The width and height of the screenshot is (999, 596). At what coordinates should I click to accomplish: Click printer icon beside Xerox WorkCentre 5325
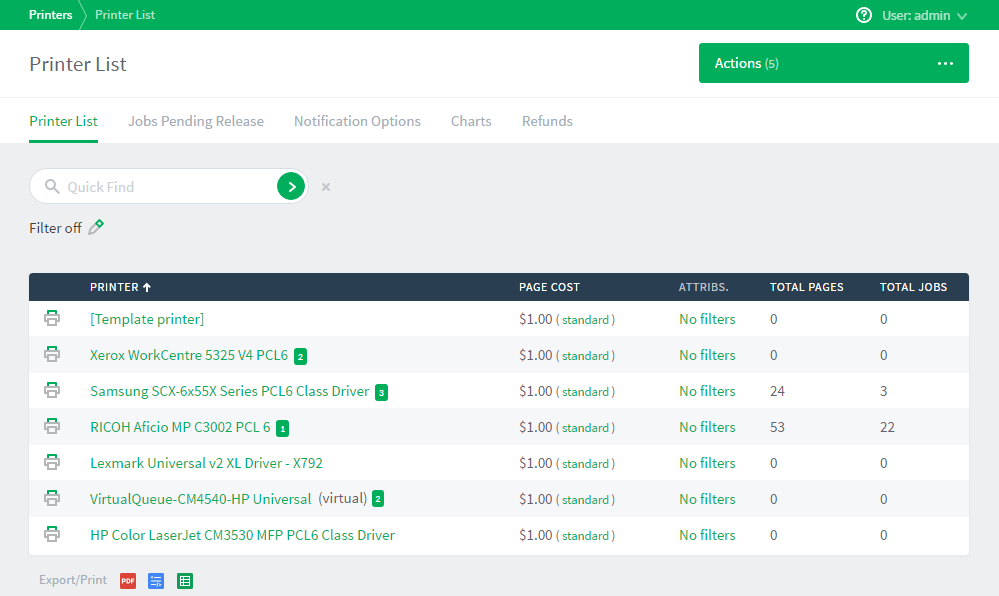(52, 355)
